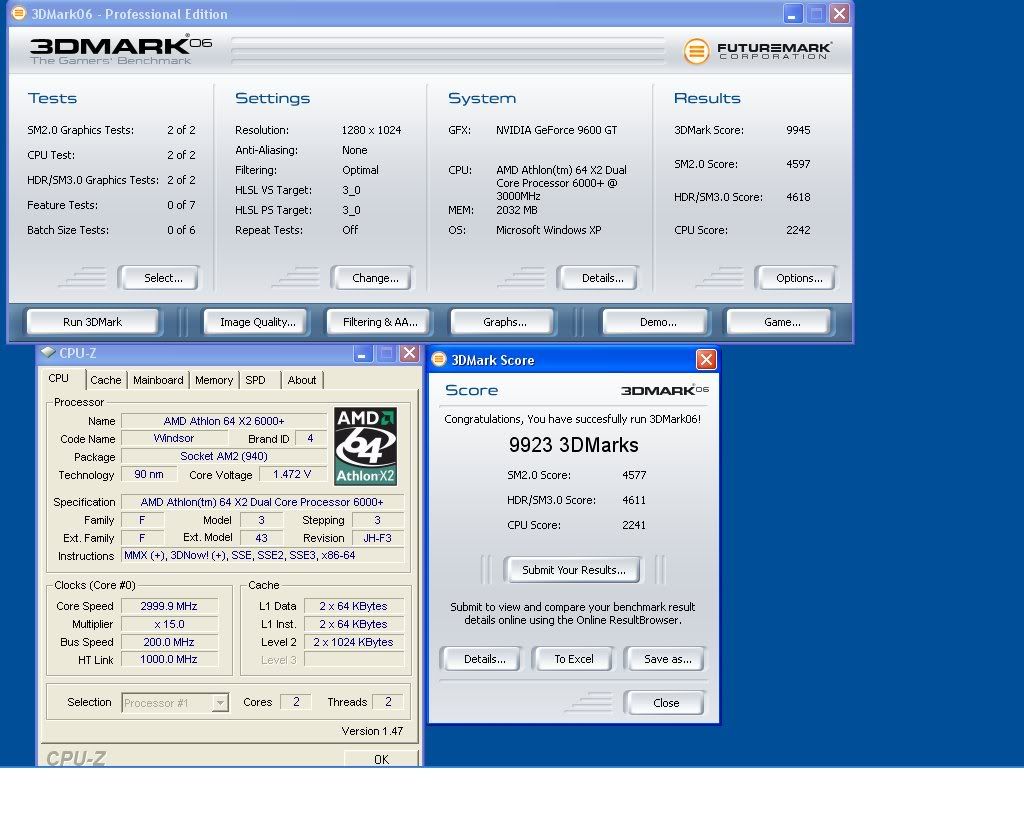Select the CPU tab in CPU-Z
The width and height of the screenshot is (1024, 824).
point(59,379)
